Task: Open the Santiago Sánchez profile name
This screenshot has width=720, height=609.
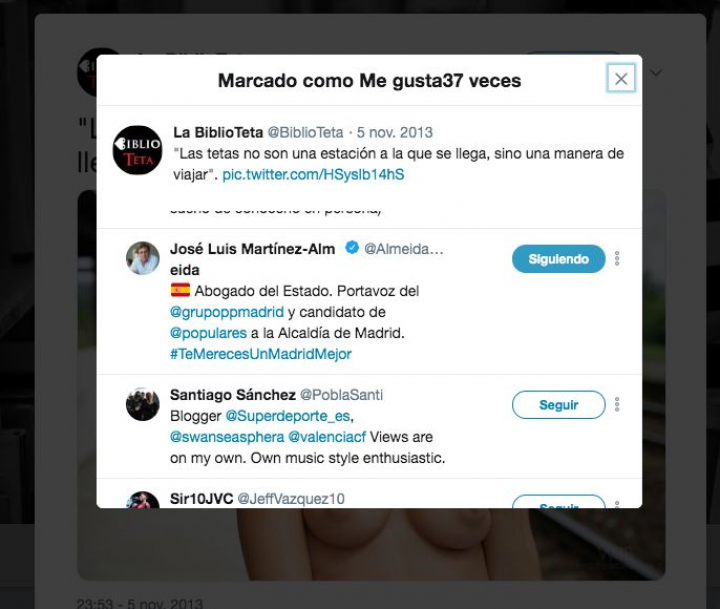Action: (x=232, y=394)
